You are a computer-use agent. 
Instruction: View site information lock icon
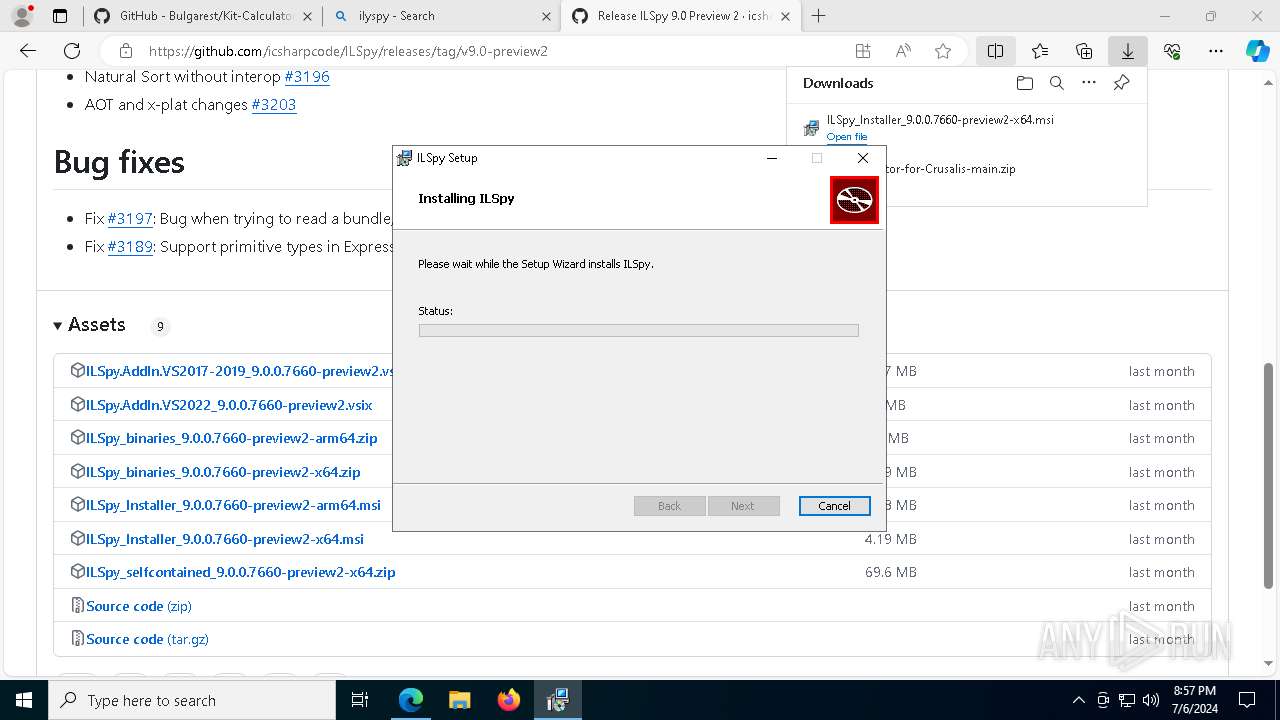point(126,51)
